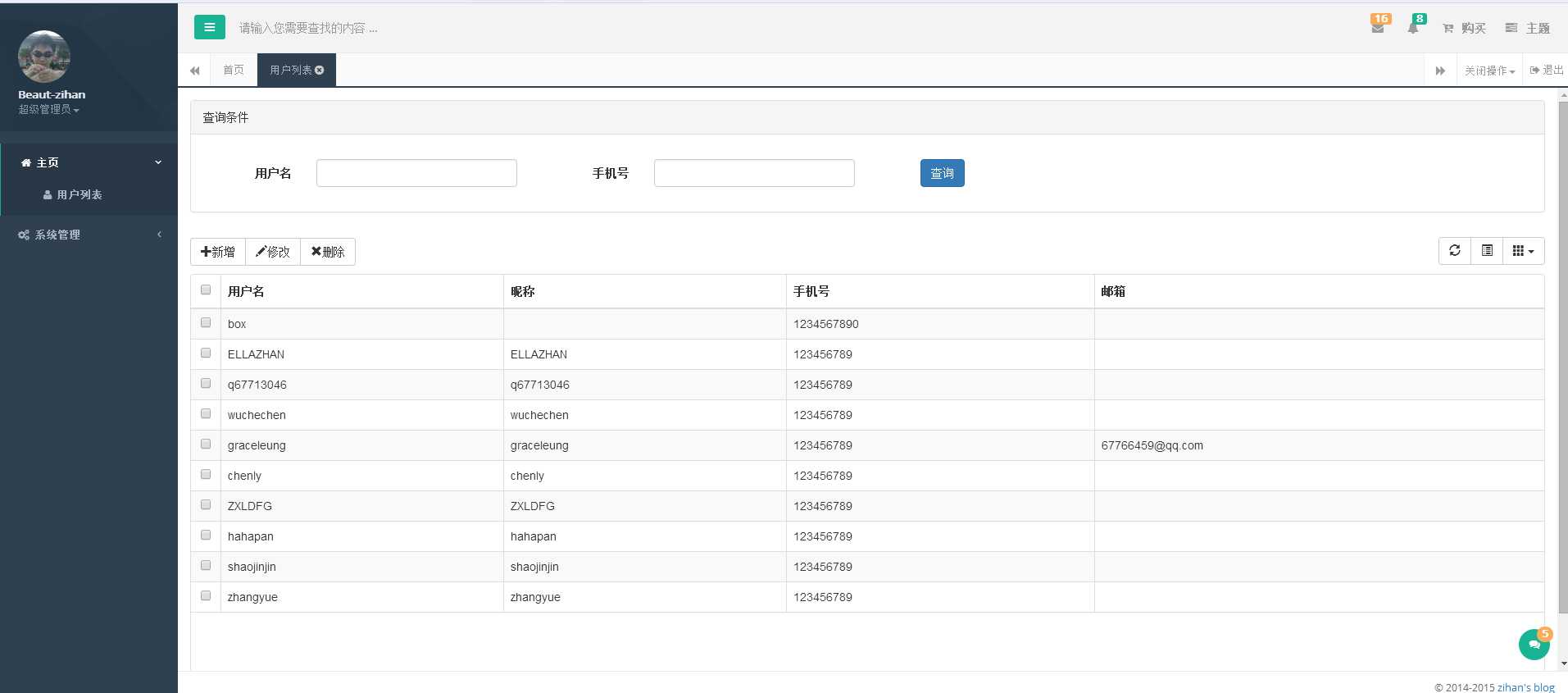Check the checkbox for row shaojinjin

coord(206,566)
